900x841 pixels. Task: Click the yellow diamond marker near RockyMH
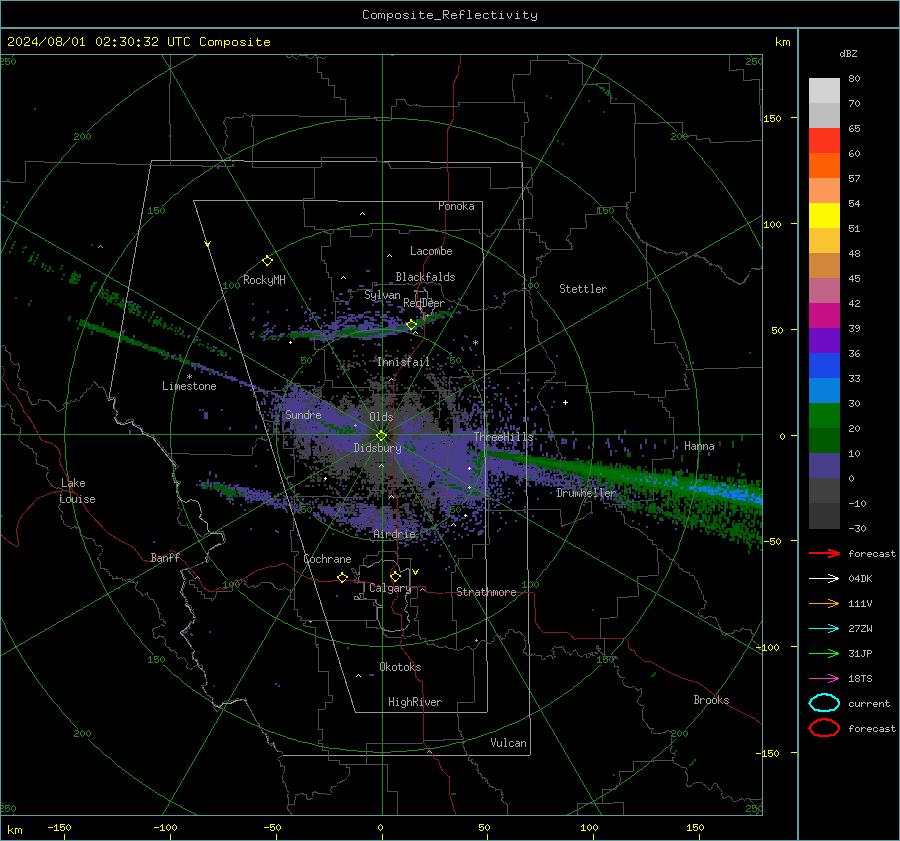pos(267,261)
